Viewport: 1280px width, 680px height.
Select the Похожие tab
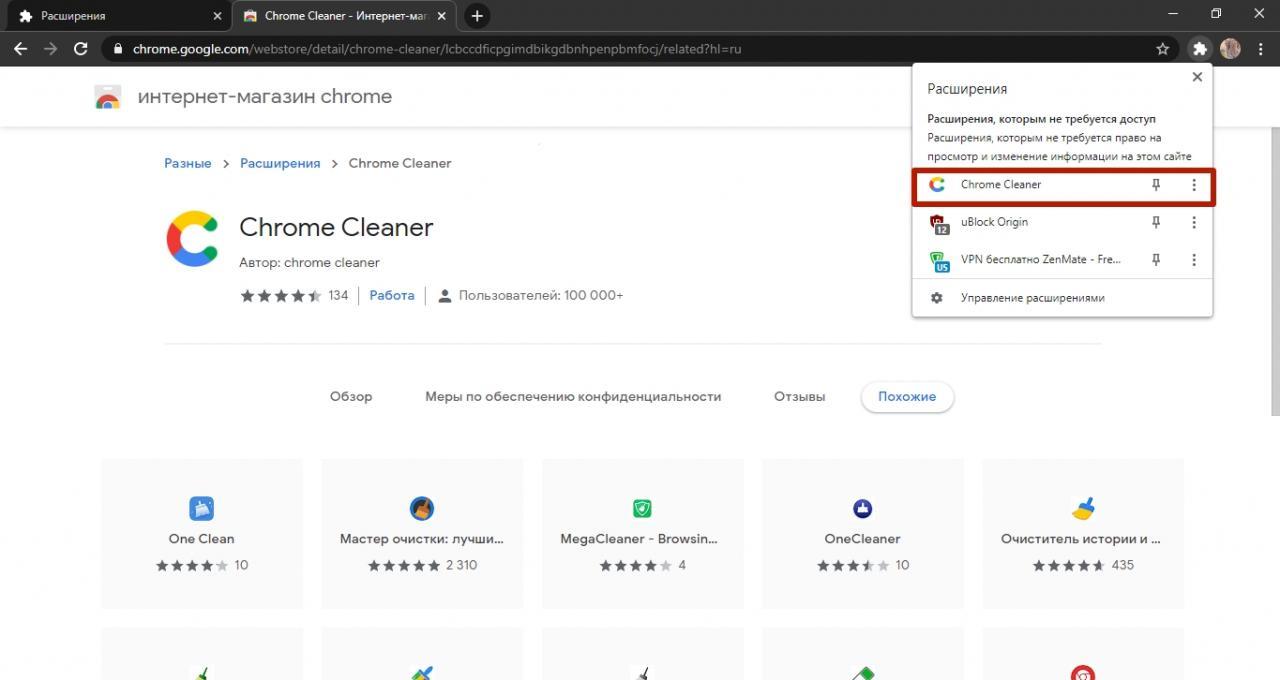coord(907,397)
